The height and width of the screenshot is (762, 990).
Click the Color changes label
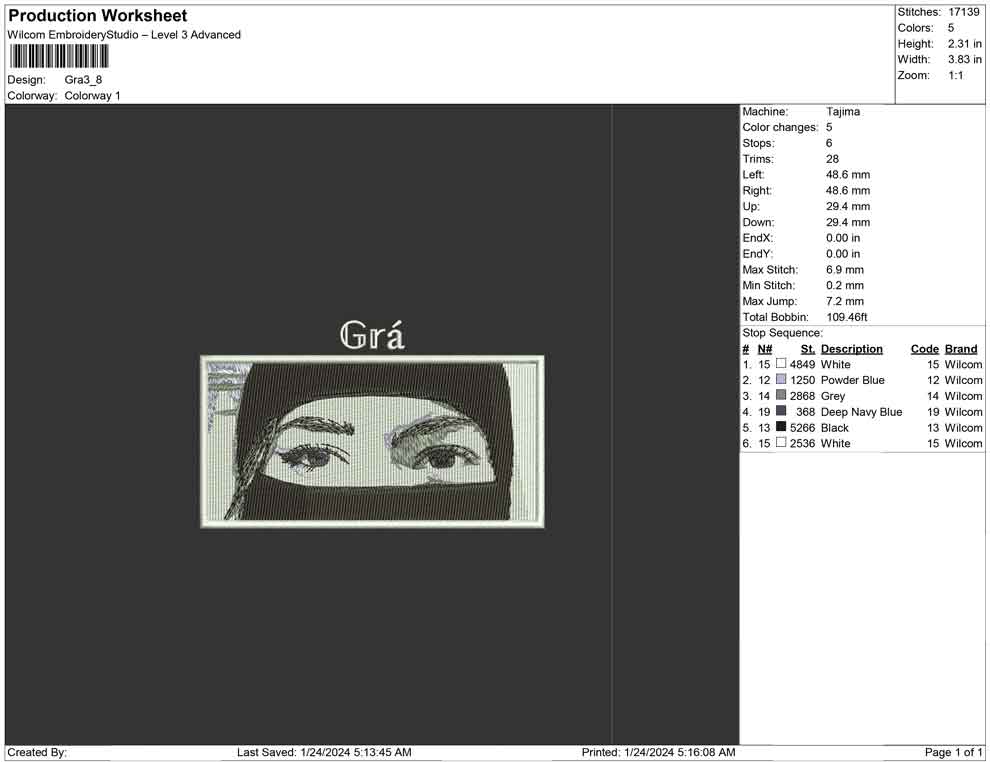point(780,128)
